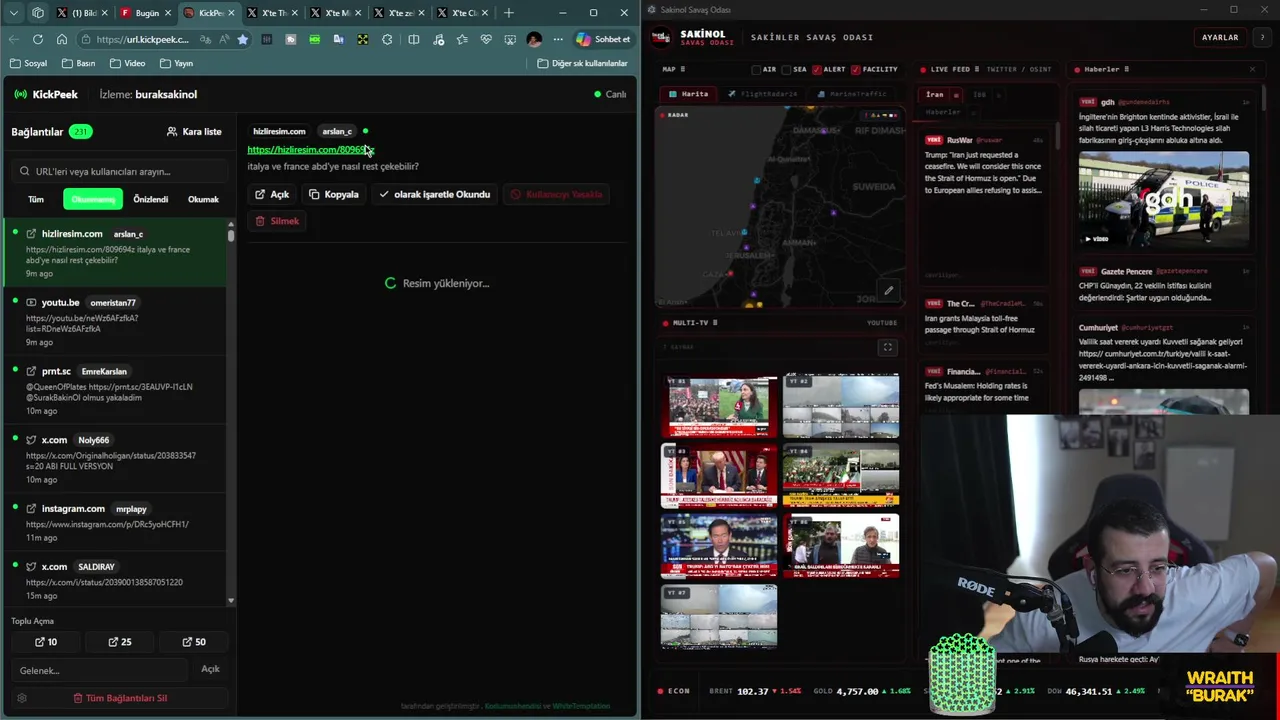Open KickPeek settings gear icon
The height and width of the screenshot is (720, 1280).
pos(22,698)
